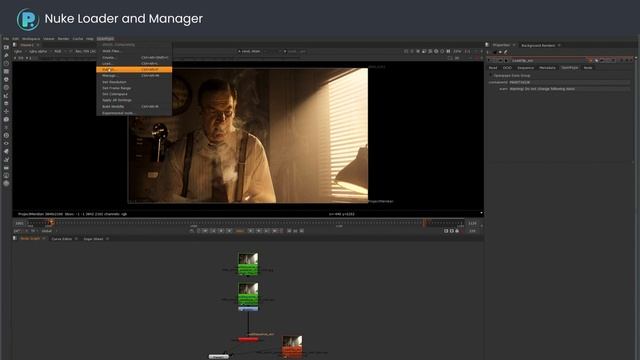Select the orange Read node thumbnail
The height and width of the screenshot is (360, 640).
292,346
